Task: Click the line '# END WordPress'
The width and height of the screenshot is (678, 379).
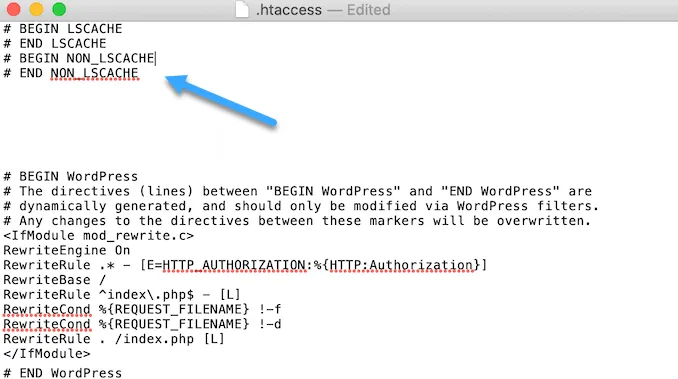Action: click(63, 373)
